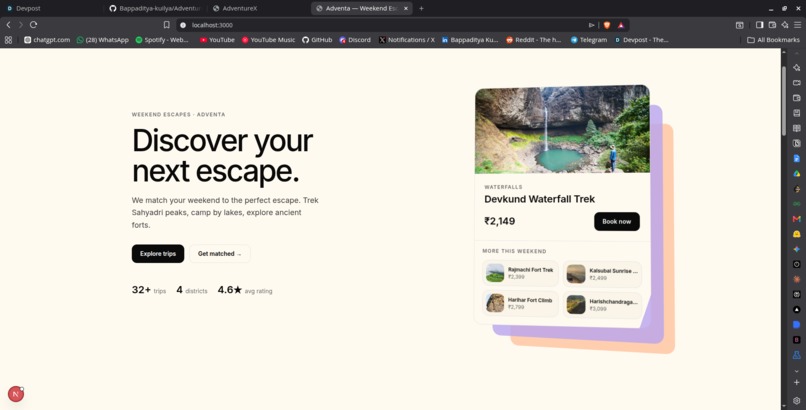Bookmark this page using the bookmark icon
806x410 pixels.
point(167,25)
